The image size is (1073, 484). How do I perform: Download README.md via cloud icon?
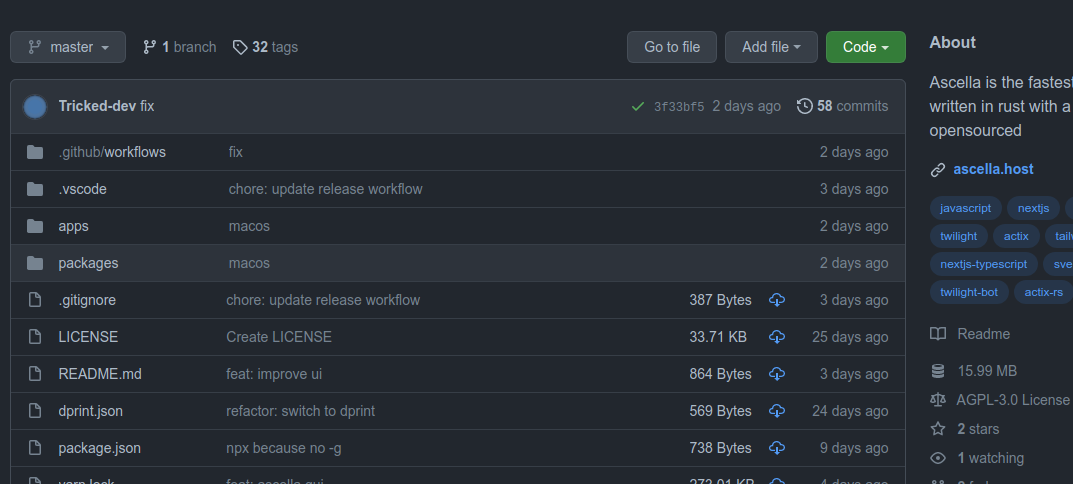(777, 374)
